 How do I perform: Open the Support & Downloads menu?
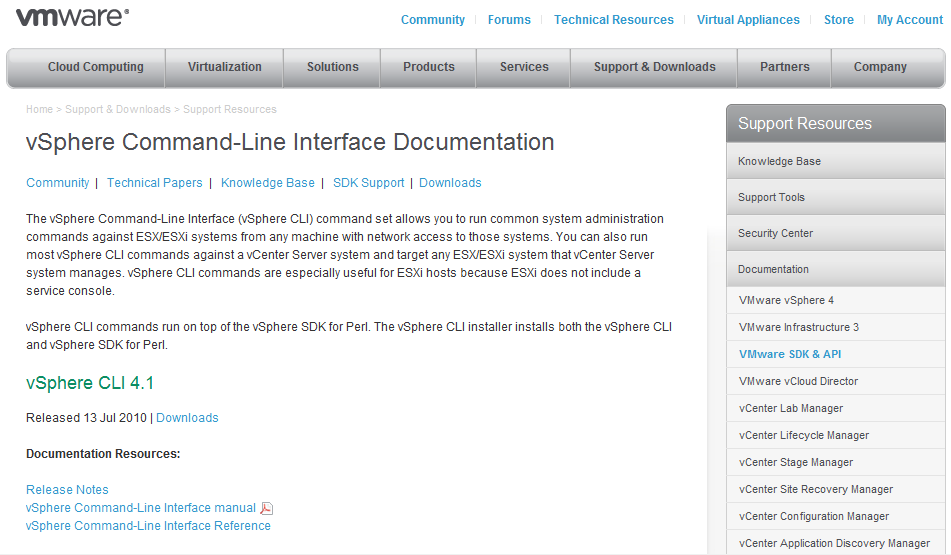pyautogui.click(x=655, y=67)
